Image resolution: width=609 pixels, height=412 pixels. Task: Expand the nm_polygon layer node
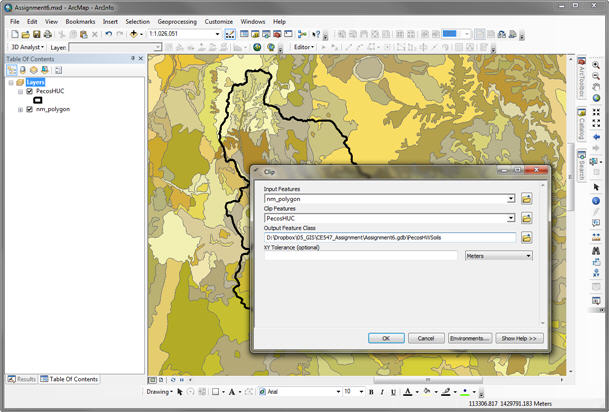pyautogui.click(x=21, y=110)
